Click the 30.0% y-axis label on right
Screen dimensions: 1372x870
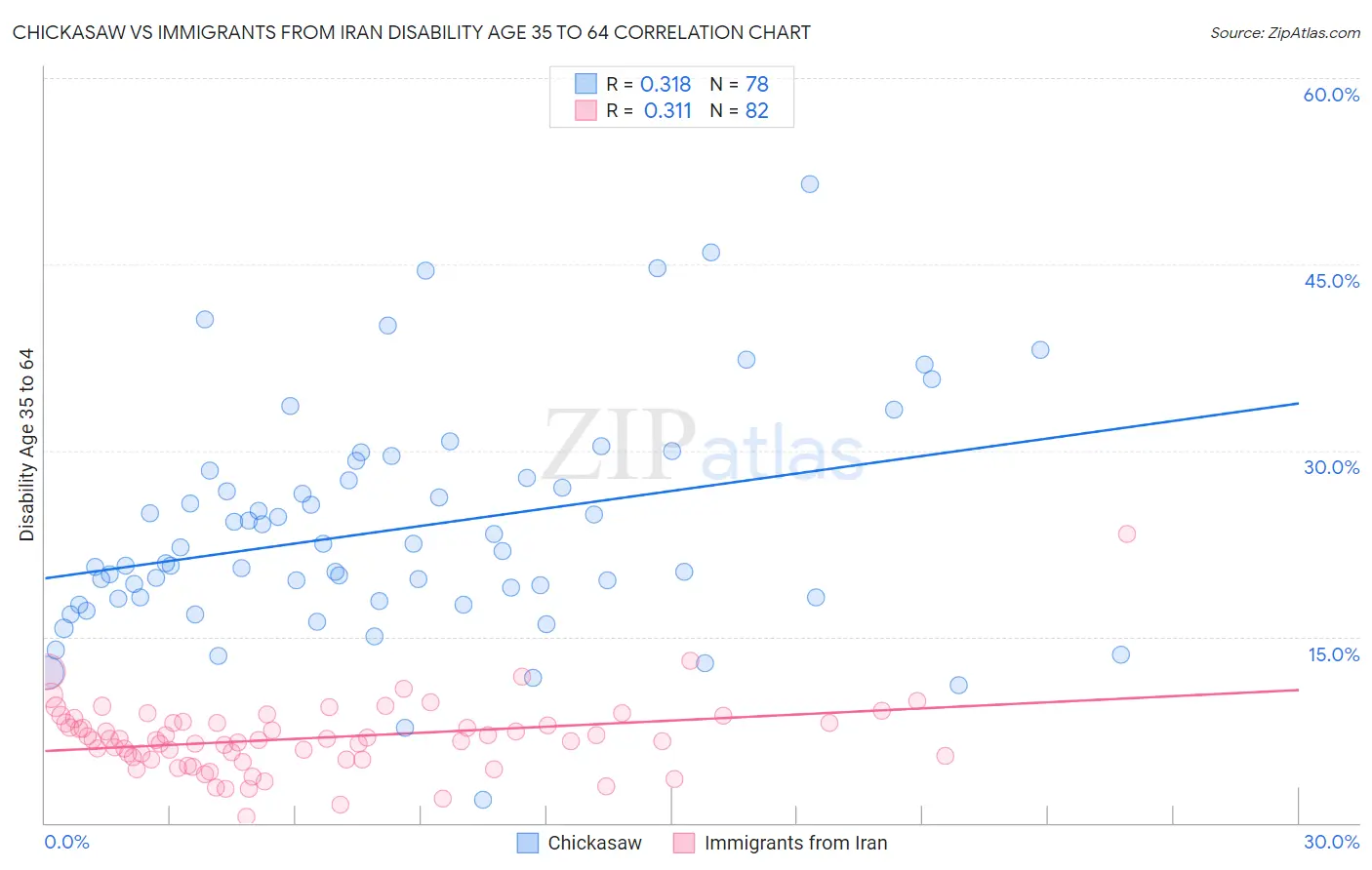1332,467
